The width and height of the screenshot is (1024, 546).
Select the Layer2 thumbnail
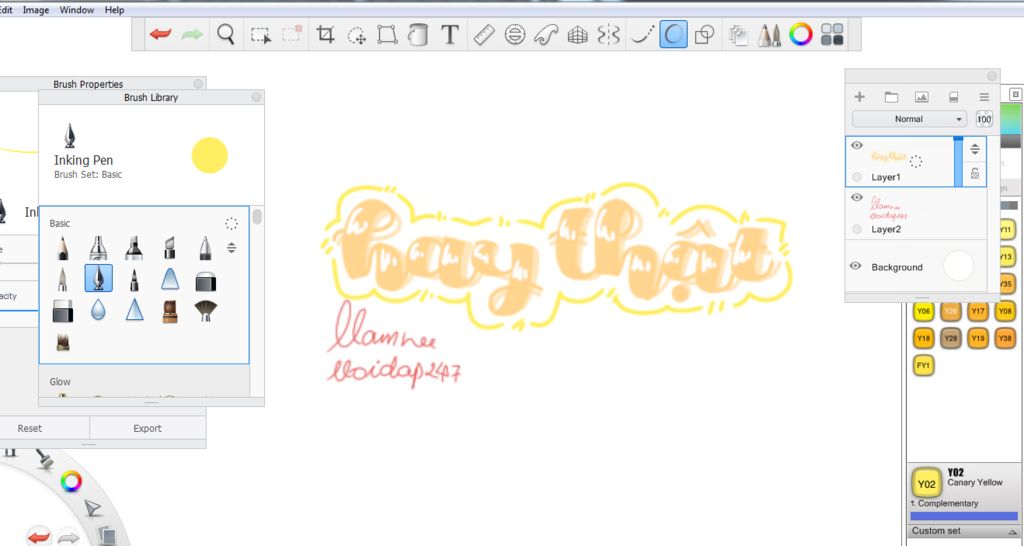point(888,208)
